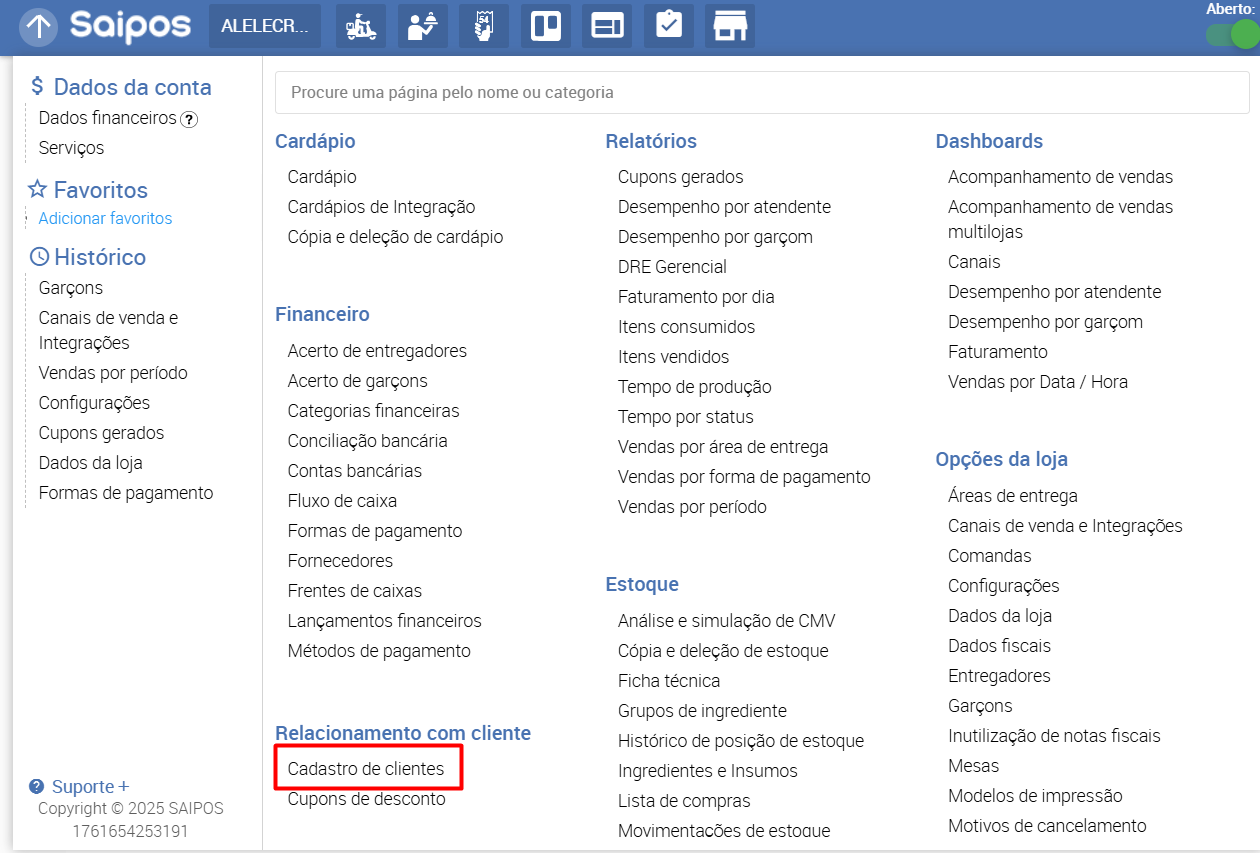Select Áreas de entrega option
Image resolution: width=1260 pixels, height=853 pixels.
pos(1012,496)
